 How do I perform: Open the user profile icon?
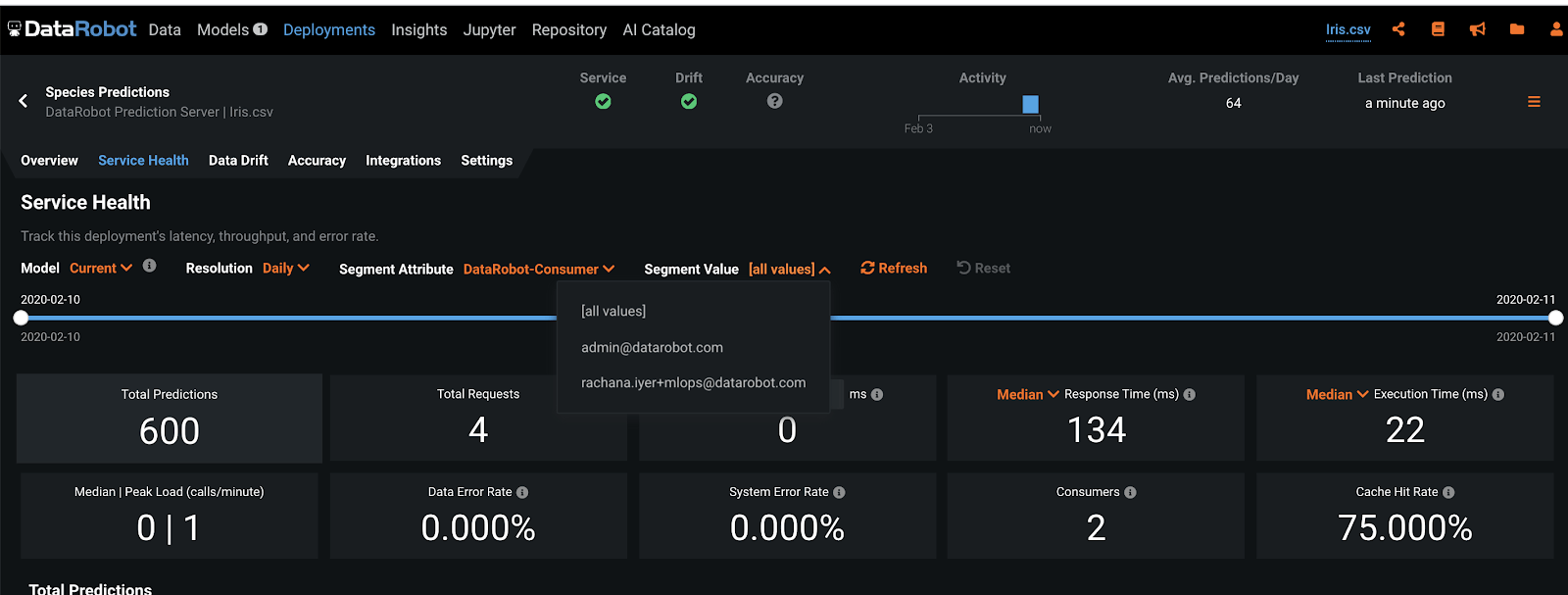point(1556,29)
